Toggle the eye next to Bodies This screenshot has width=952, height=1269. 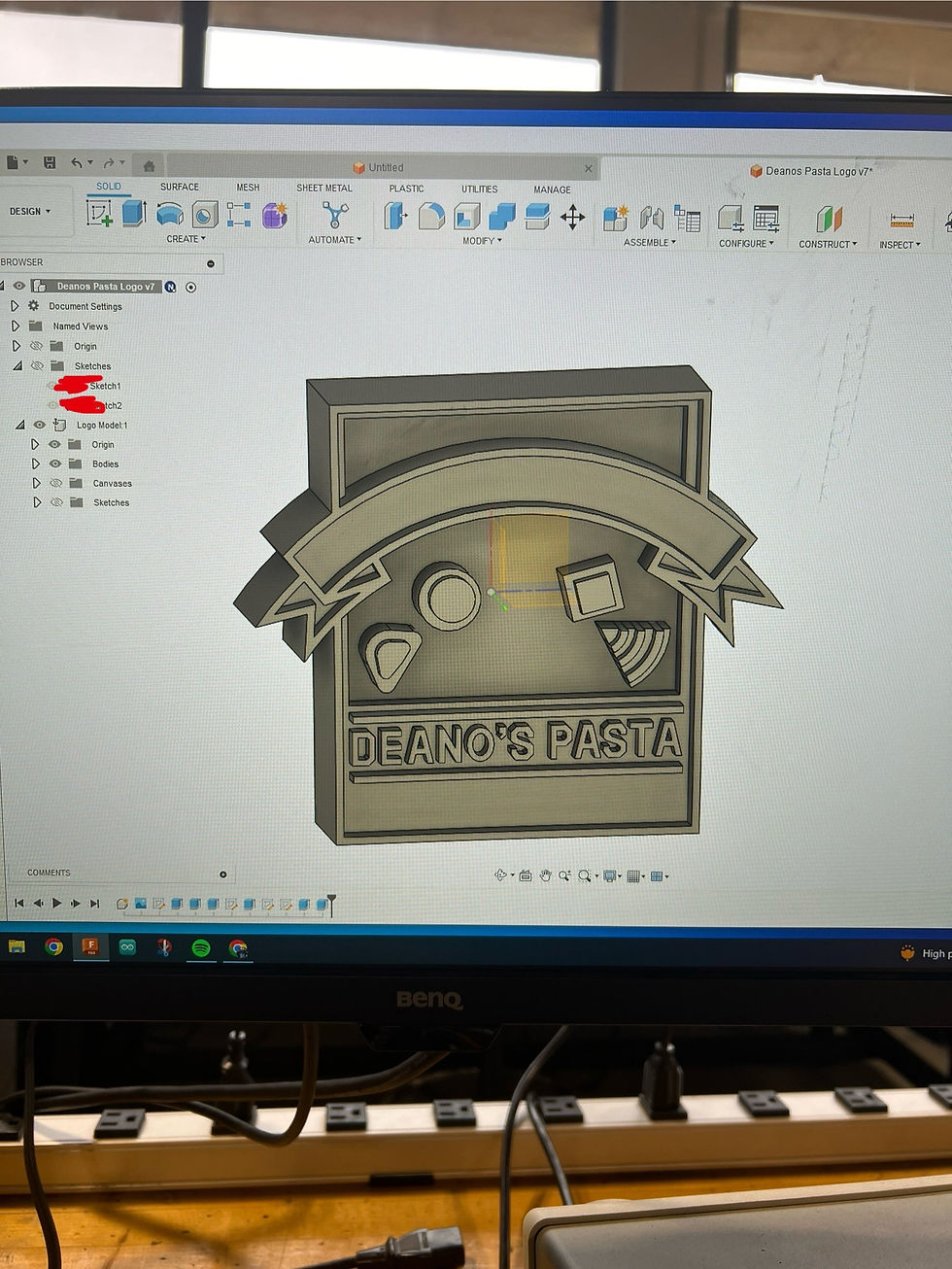pos(55,463)
